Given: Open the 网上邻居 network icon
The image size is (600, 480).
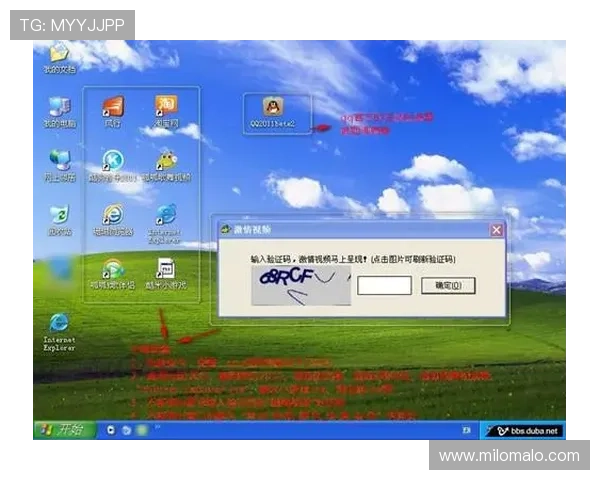Looking at the screenshot, I should 59,161.
